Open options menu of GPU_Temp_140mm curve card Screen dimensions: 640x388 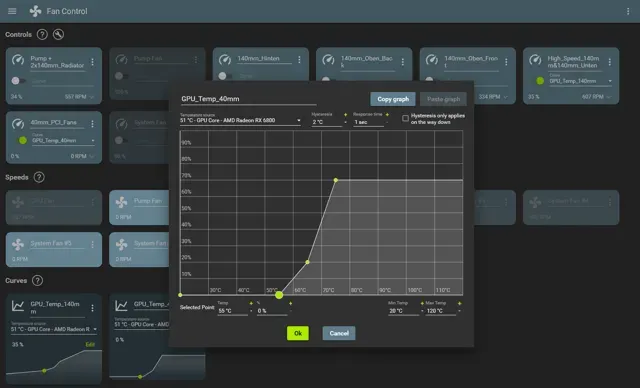pyautogui.click(x=93, y=308)
